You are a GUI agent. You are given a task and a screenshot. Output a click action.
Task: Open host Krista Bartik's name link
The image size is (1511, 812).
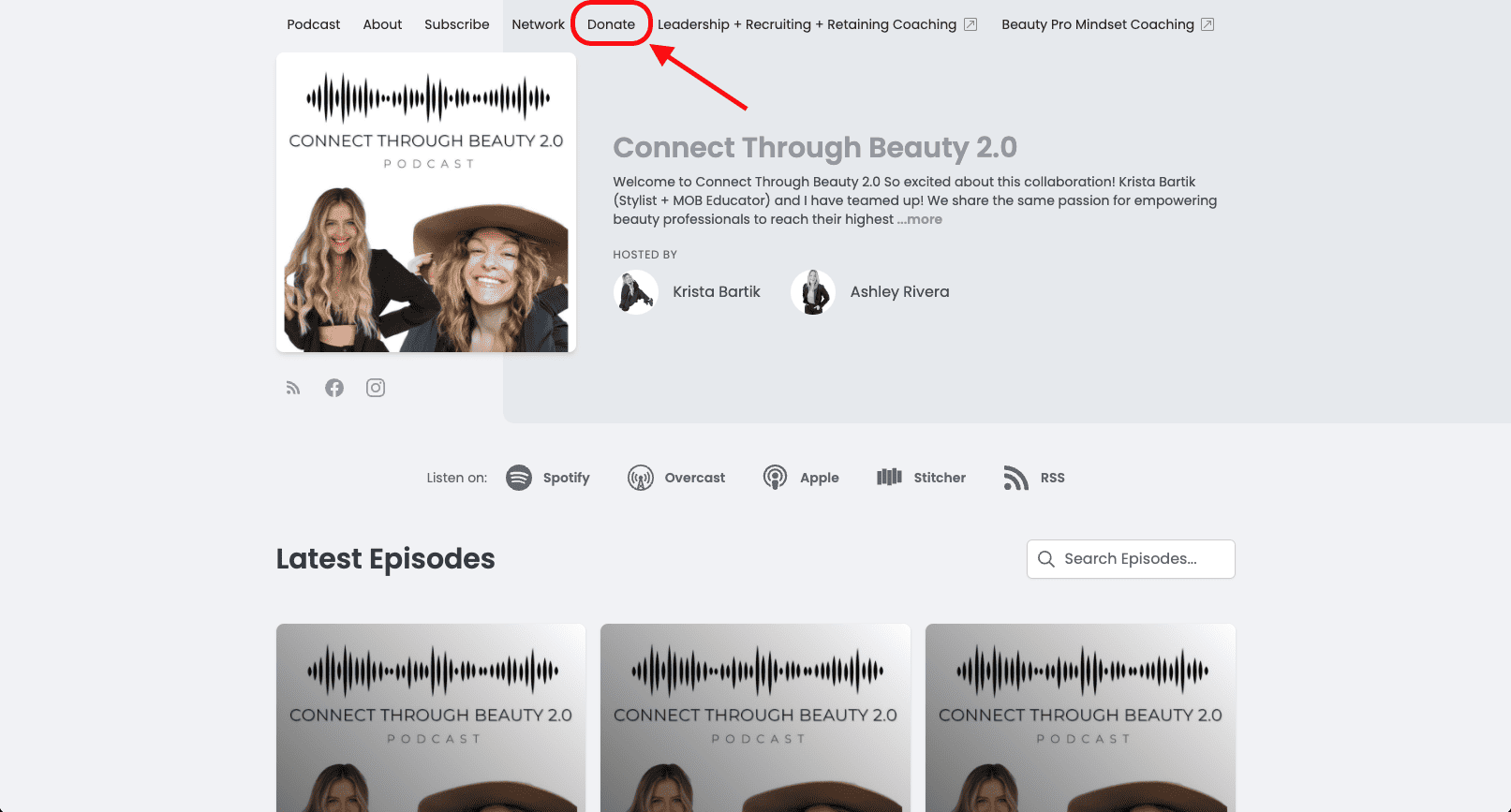717,292
